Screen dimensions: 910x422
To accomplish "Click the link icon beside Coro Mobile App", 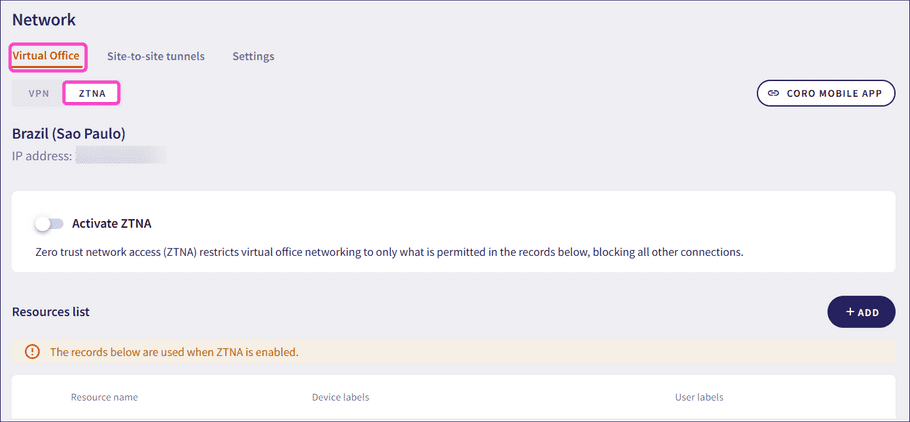I will [773, 93].
